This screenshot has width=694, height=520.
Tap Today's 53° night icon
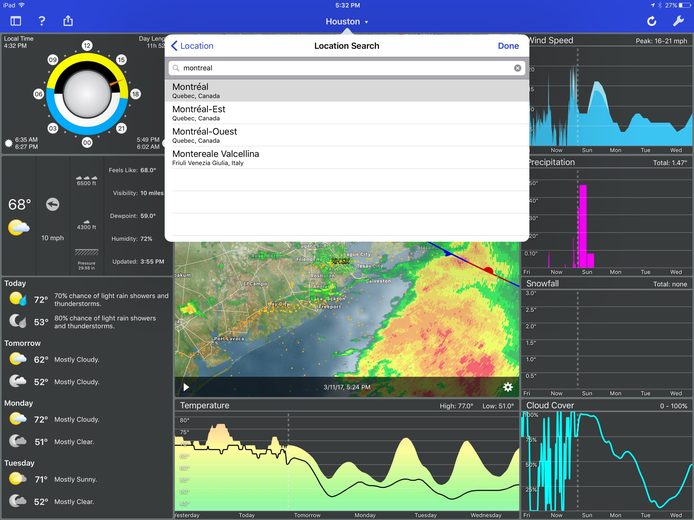18,321
